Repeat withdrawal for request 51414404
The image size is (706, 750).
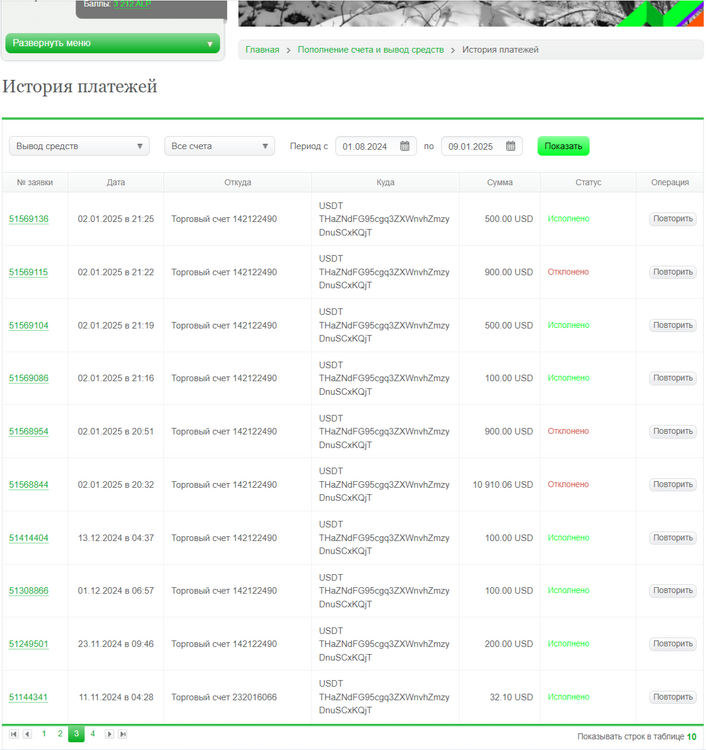pos(673,538)
